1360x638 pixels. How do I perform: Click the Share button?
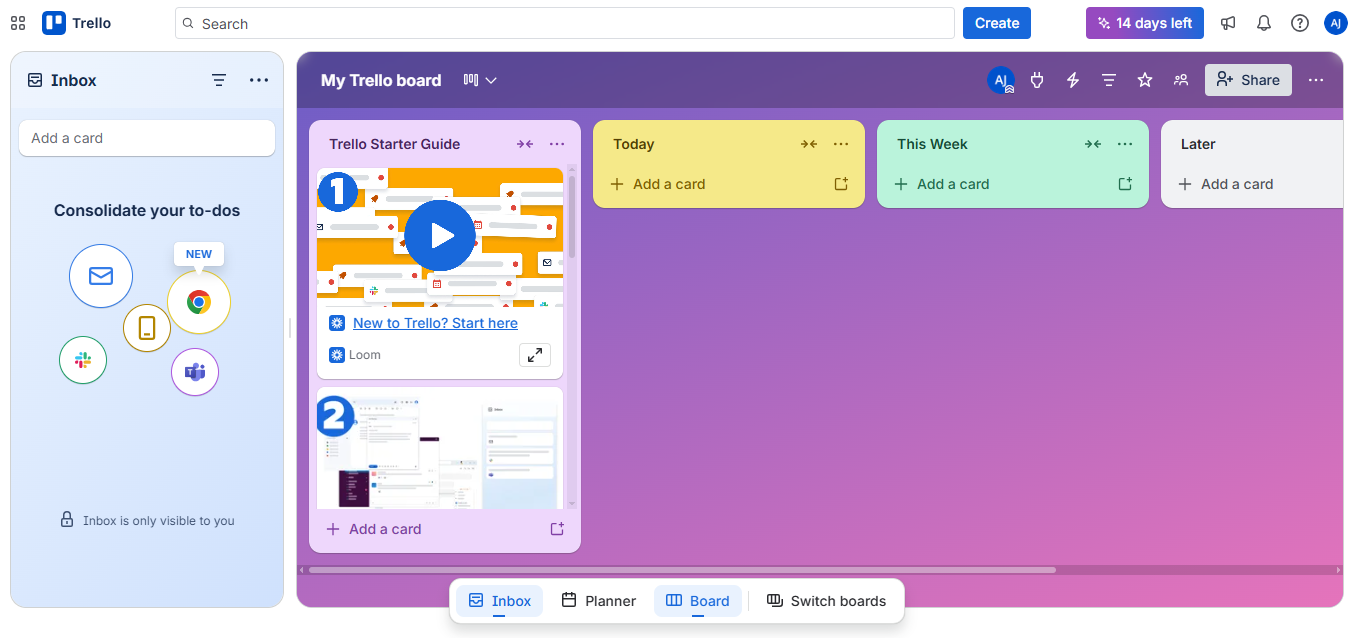click(1248, 80)
